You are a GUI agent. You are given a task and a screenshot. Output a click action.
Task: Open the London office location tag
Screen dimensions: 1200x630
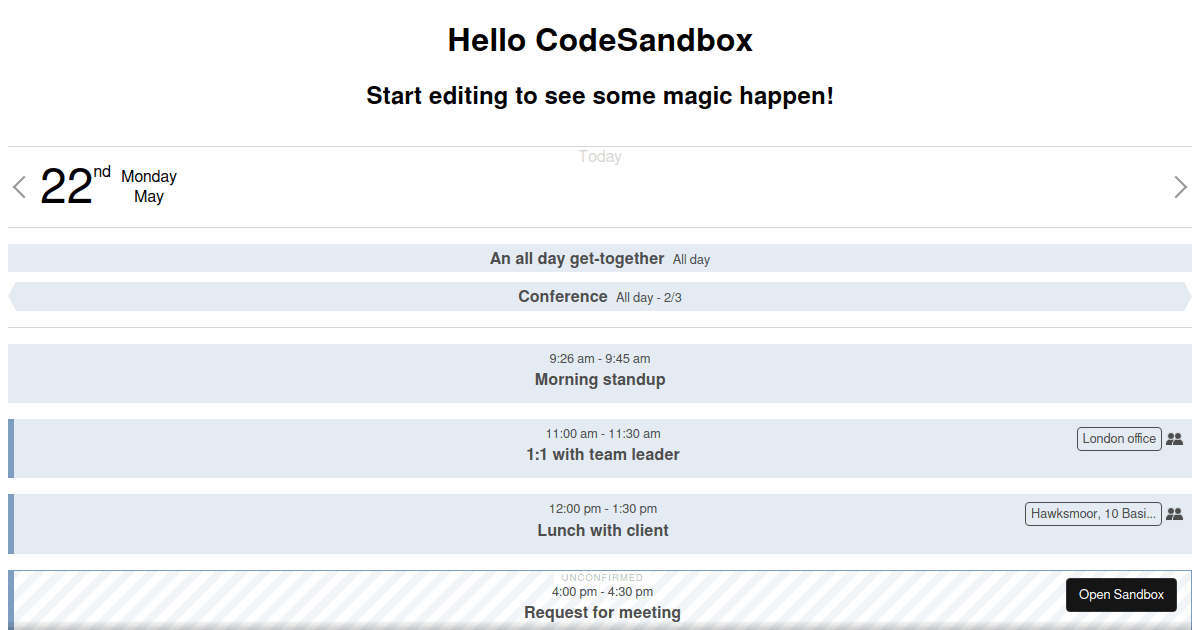1118,438
